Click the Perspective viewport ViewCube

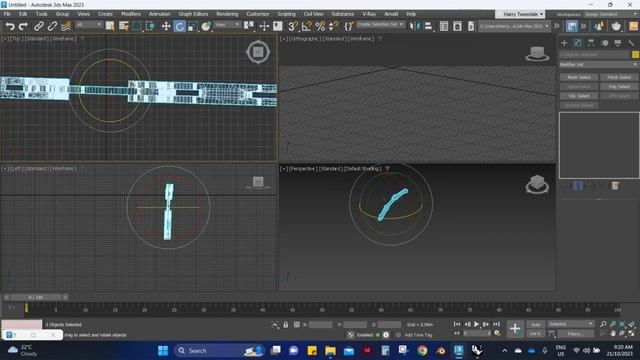(x=537, y=184)
